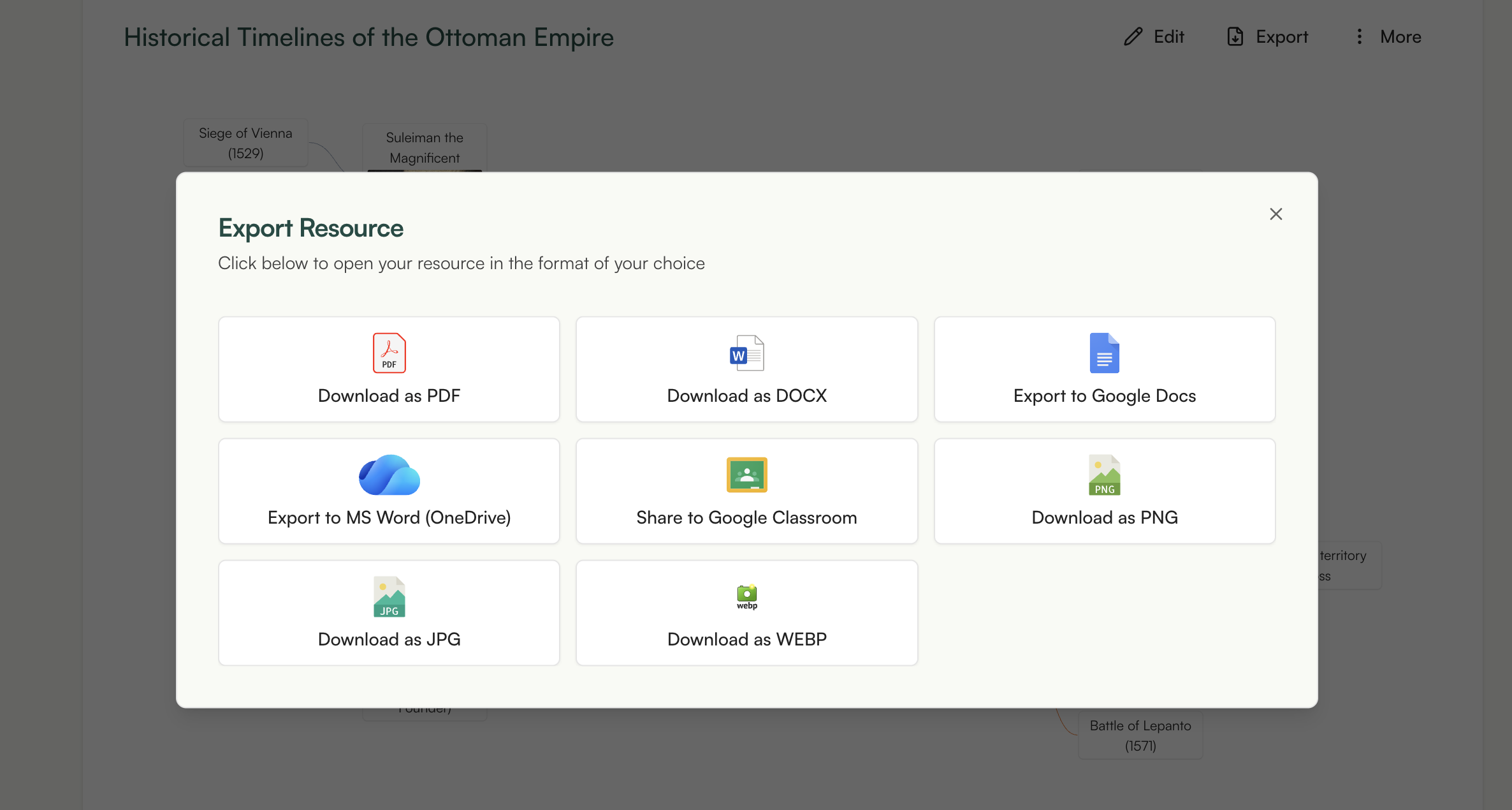Click the PDF file icon
Image resolution: width=1512 pixels, height=810 pixels.
click(x=389, y=353)
